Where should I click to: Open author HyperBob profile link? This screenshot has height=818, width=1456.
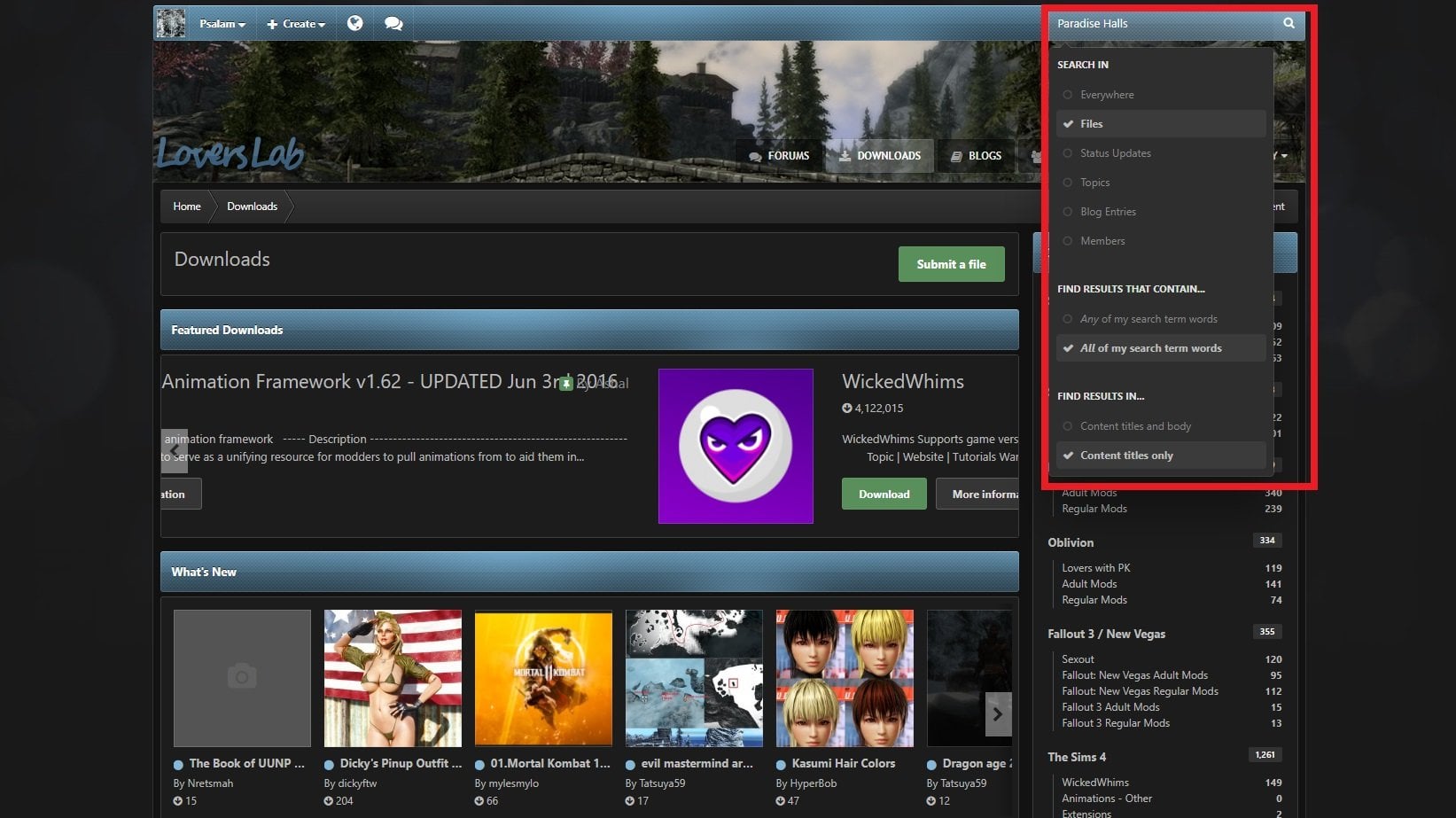pos(813,783)
